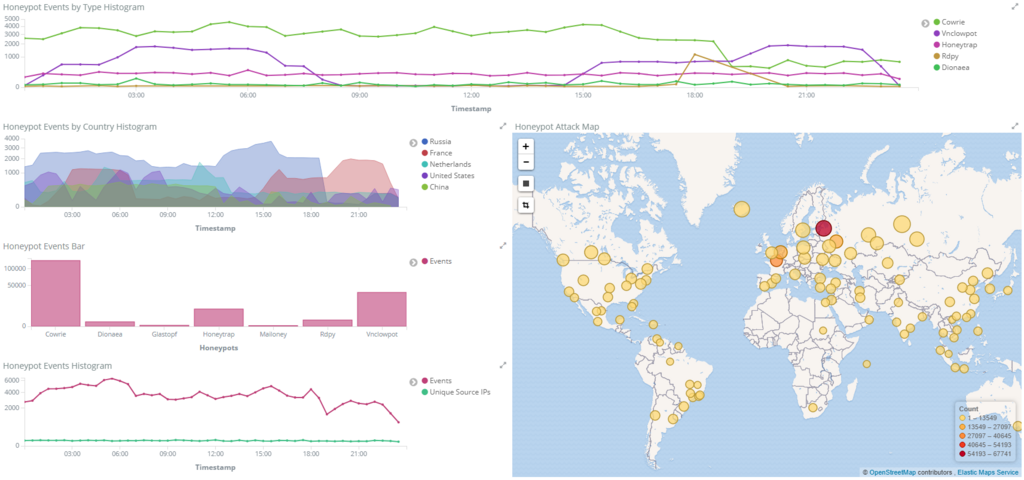This screenshot has width=1024, height=480.
Task: Toggle Unique Source IPs series in legend
Action: coord(456,392)
